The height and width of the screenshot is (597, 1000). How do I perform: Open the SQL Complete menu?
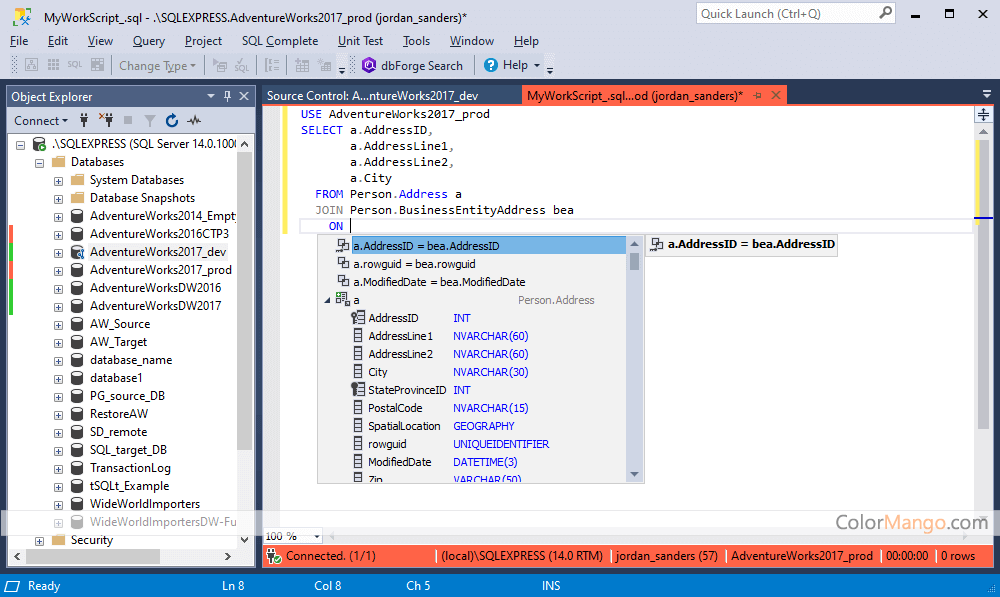279,41
